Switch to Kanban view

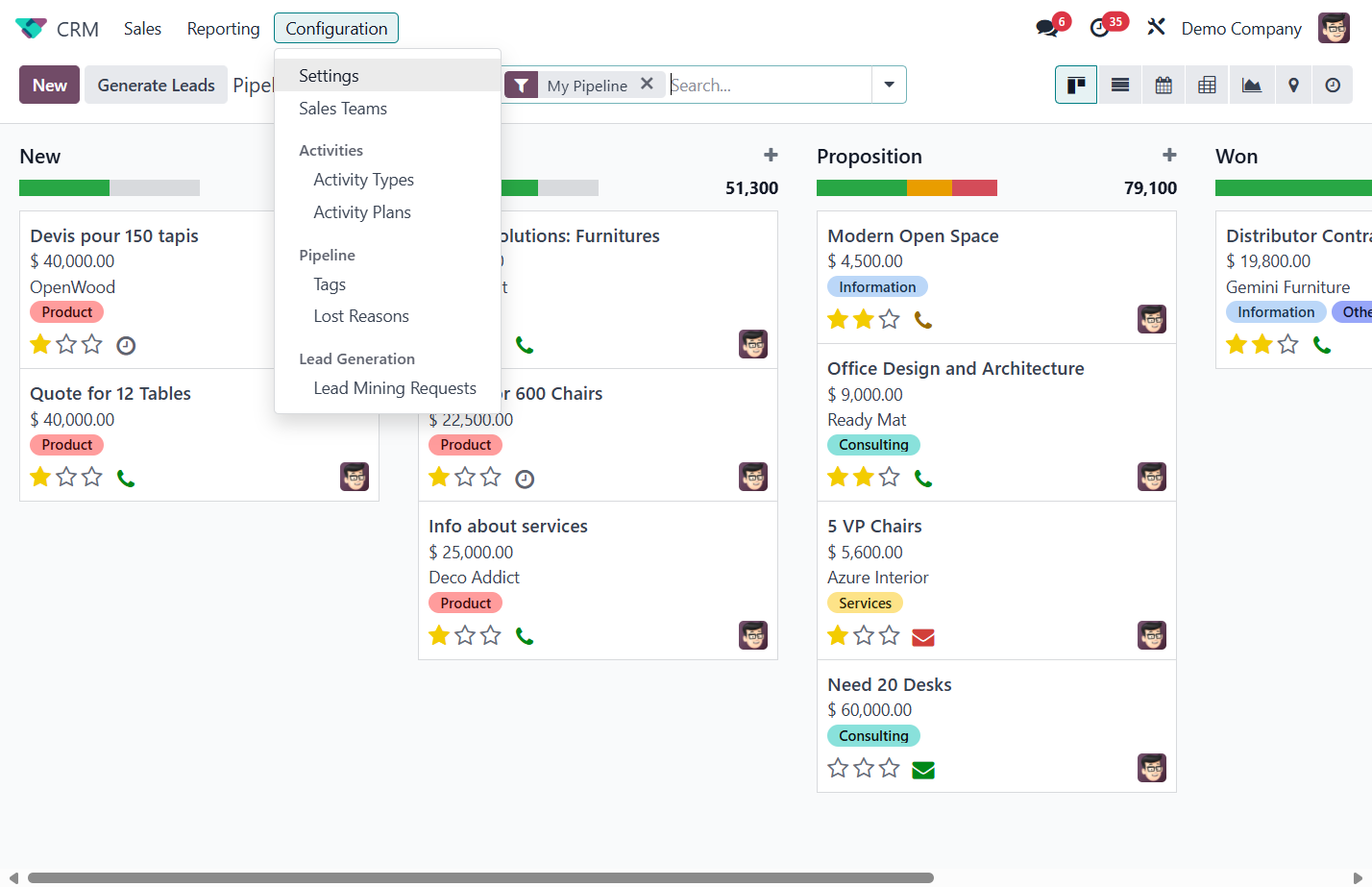click(x=1076, y=85)
